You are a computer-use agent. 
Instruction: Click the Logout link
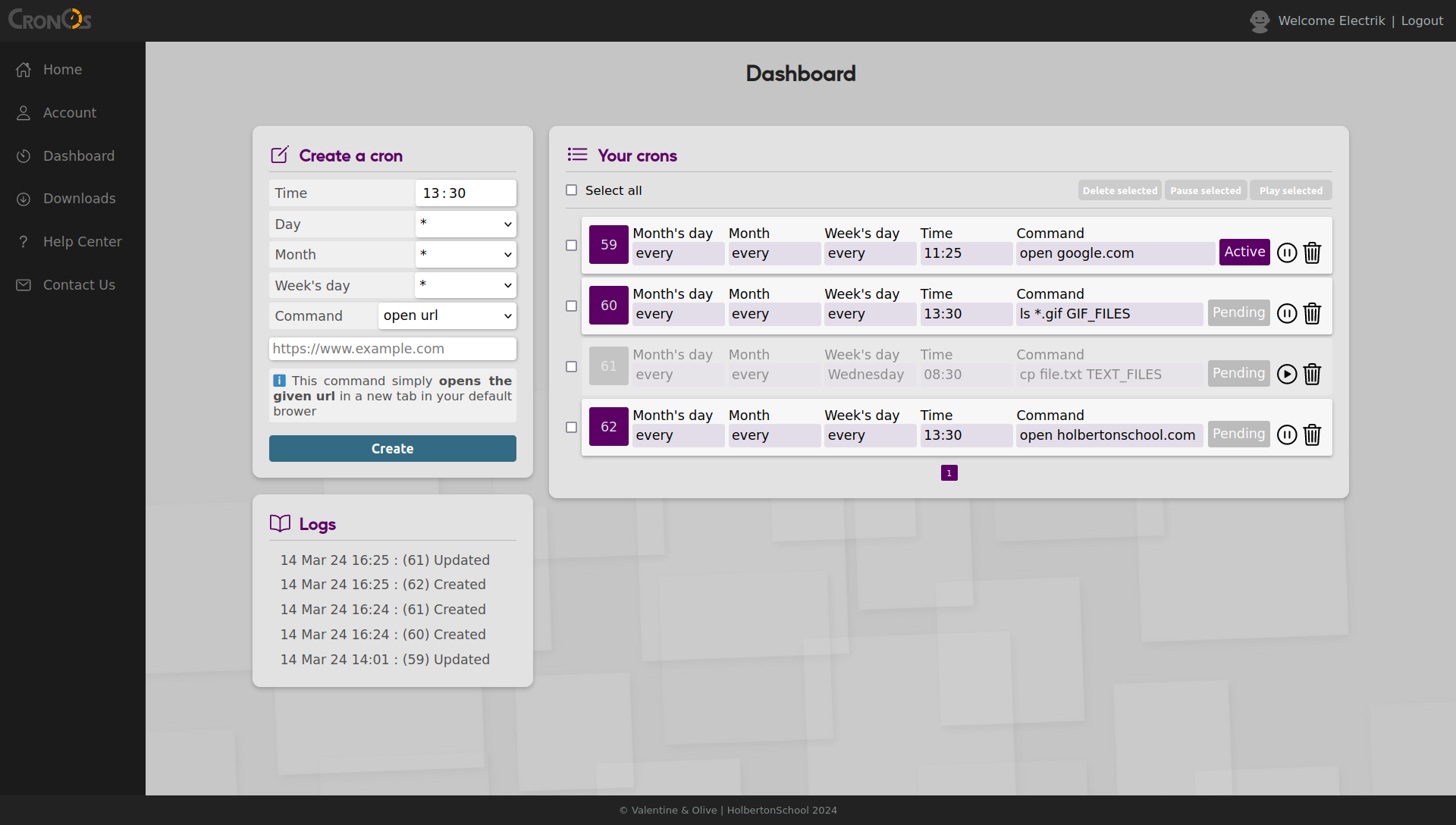pos(1422,21)
